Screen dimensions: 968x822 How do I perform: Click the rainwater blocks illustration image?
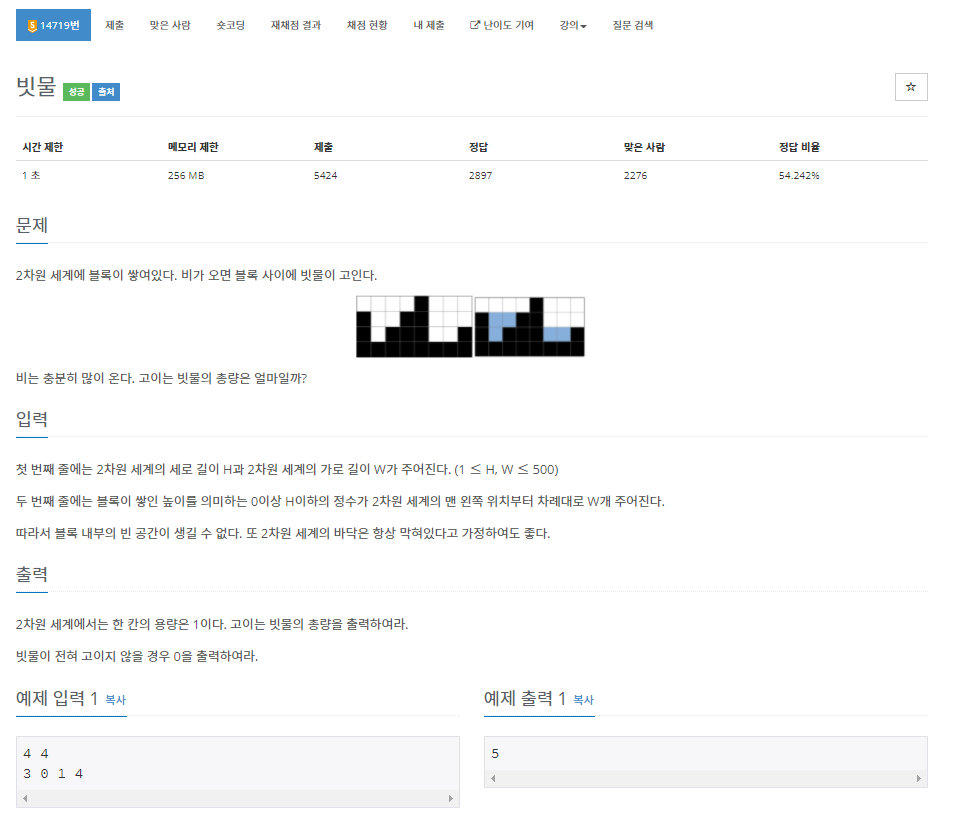click(470, 326)
